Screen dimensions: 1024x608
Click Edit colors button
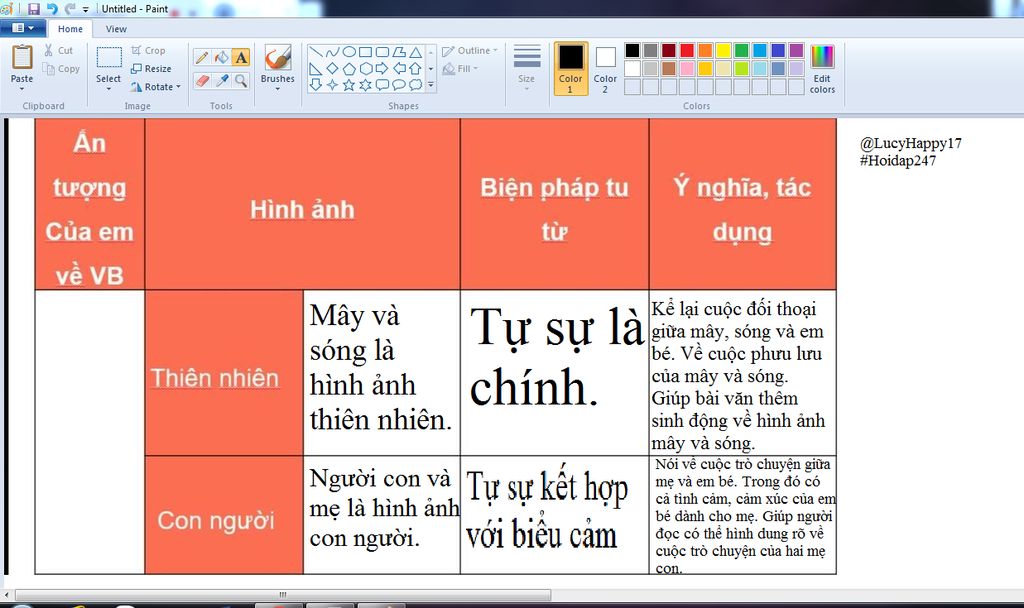click(822, 69)
